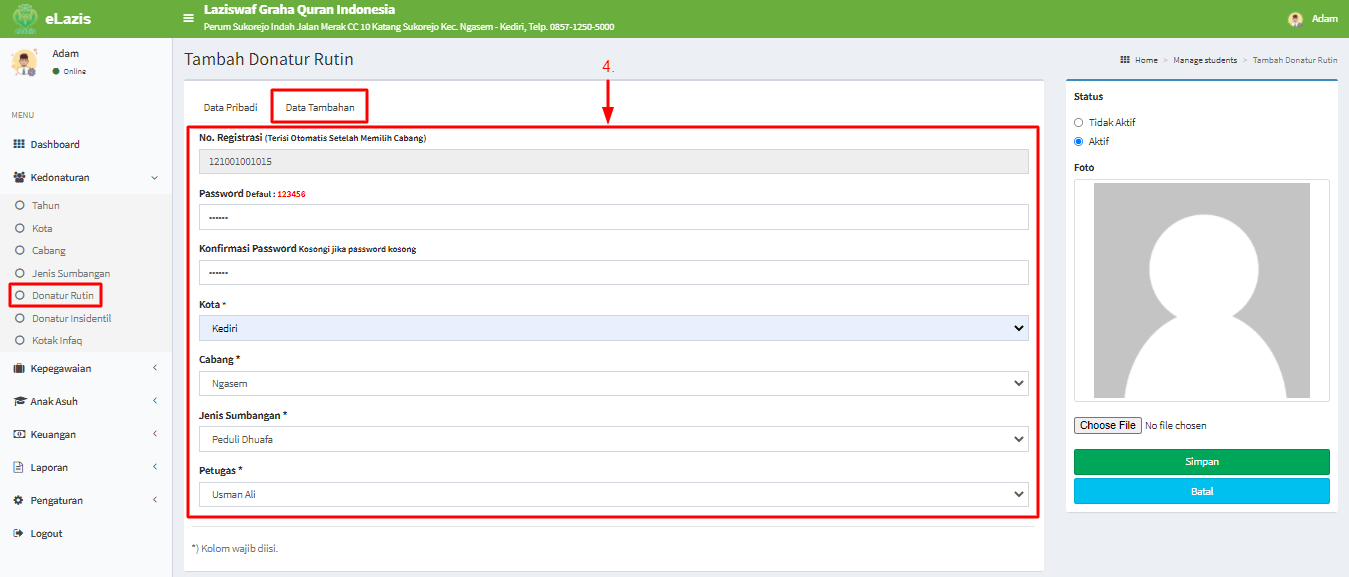
Task: Click the Online status indicator
Action: pyautogui.click(x=69, y=71)
